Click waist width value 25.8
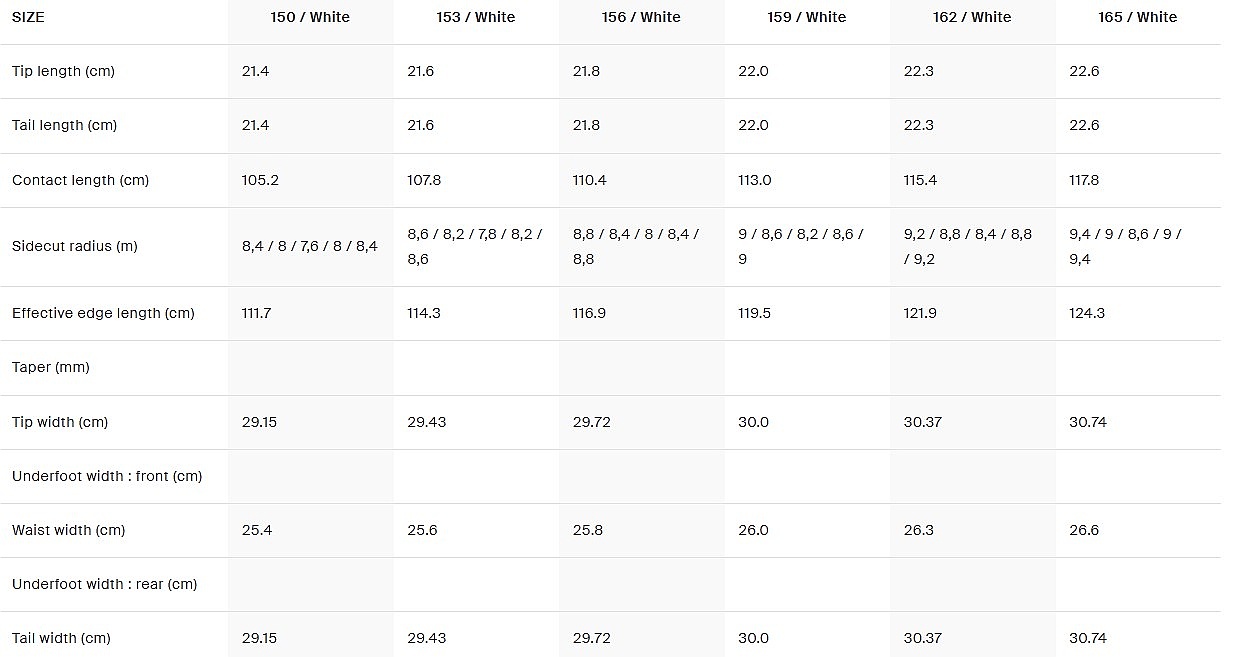1235x657 pixels. [588, 530]
